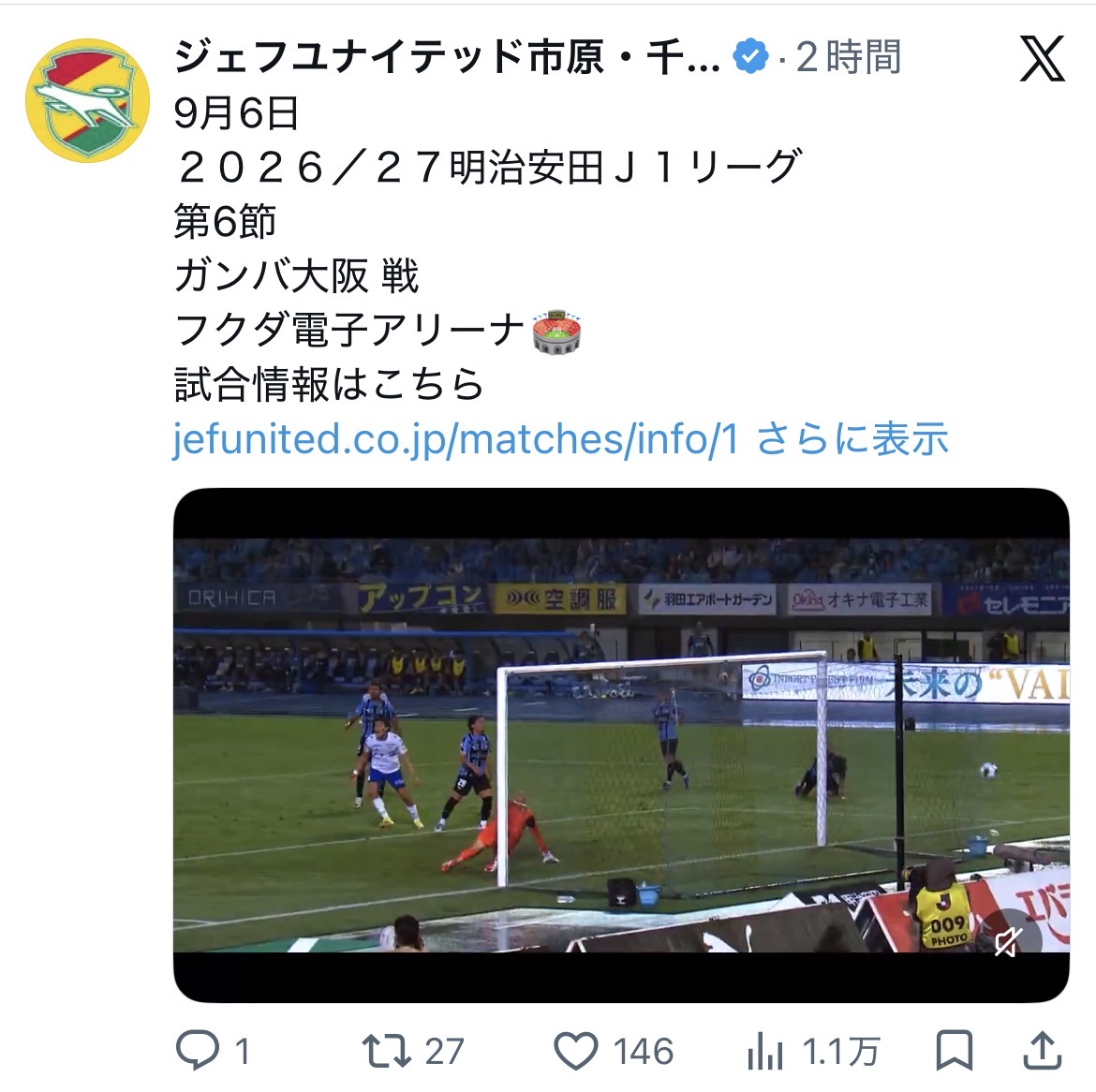1096x1092 pixels.
Task: Play the soccer goal video
Action: [621, 745]
